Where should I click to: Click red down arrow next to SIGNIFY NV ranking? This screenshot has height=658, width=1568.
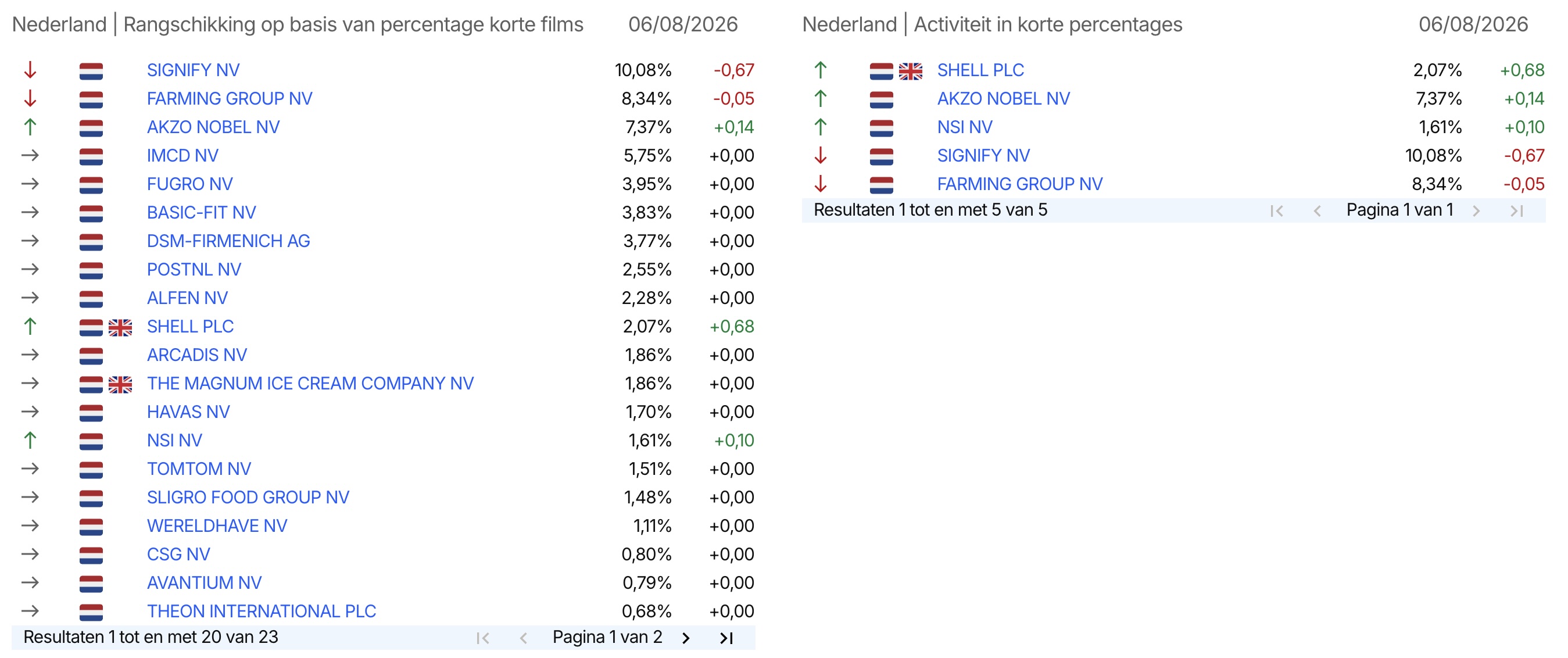[30, 70]
